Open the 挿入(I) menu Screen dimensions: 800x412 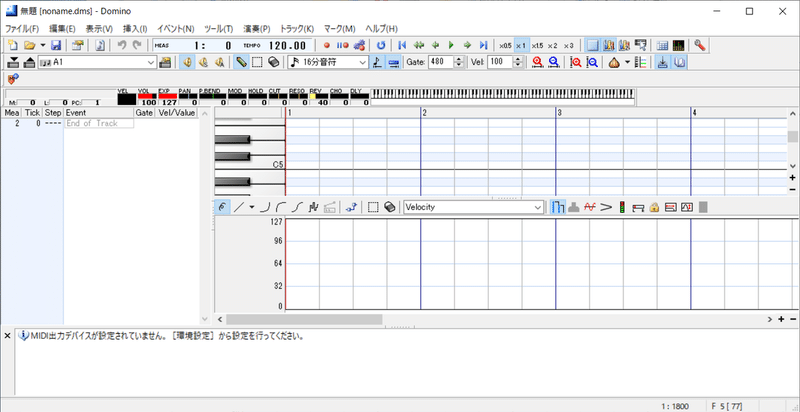(135, 29)
